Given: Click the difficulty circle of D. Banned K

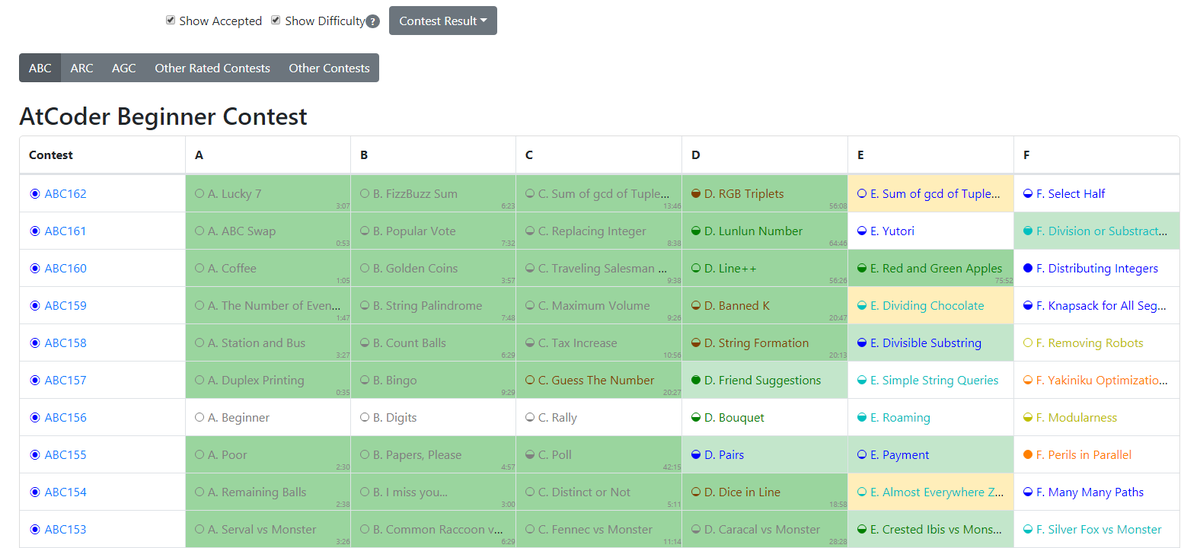Looking at the screenshot, I should 696,306.
